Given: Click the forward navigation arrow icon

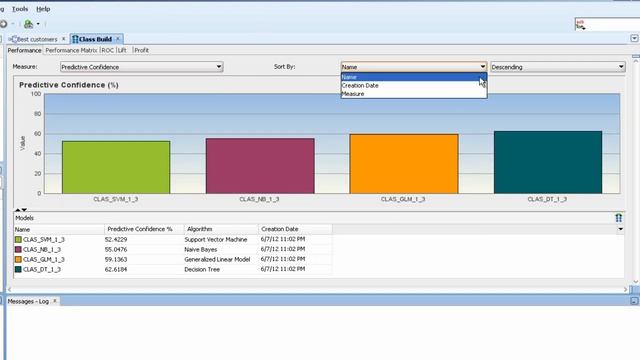Looking at the screenshot, I should click(x=3, y=24).
